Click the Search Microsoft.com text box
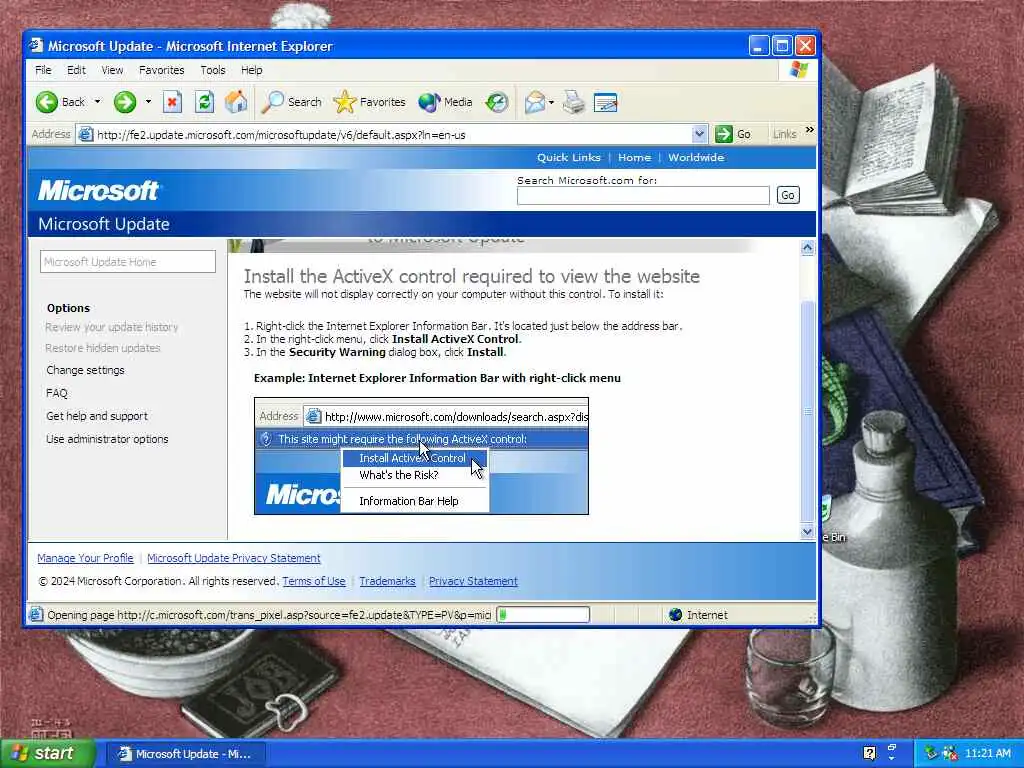Viewport: 1024px width, 768px height. [643, 195]
